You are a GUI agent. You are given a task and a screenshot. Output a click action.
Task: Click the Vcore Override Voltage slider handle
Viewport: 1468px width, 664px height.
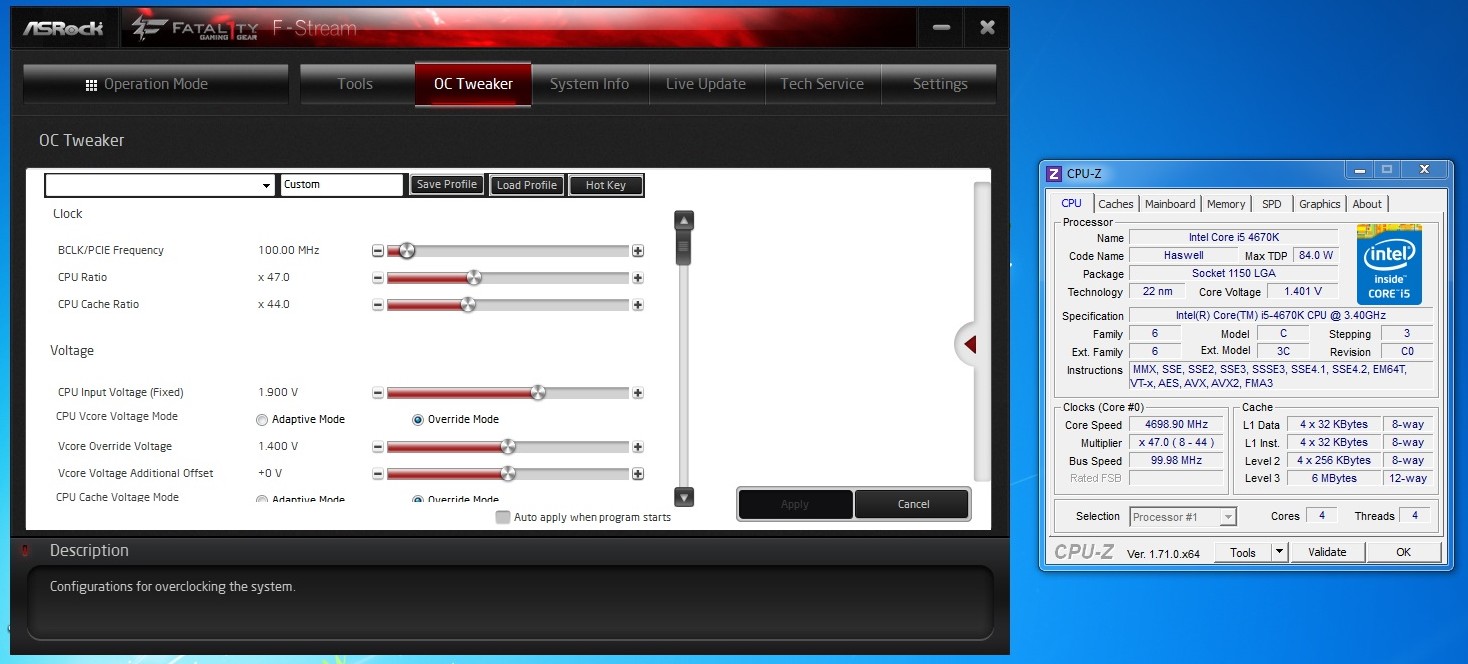coord(508,447)
